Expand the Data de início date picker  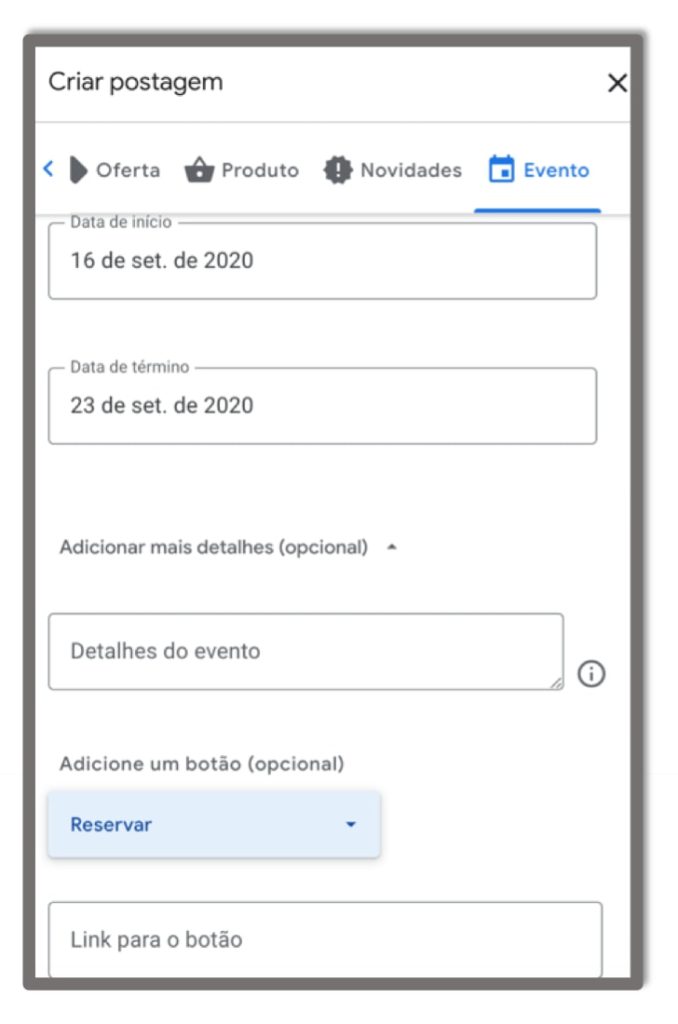(320, 261)
